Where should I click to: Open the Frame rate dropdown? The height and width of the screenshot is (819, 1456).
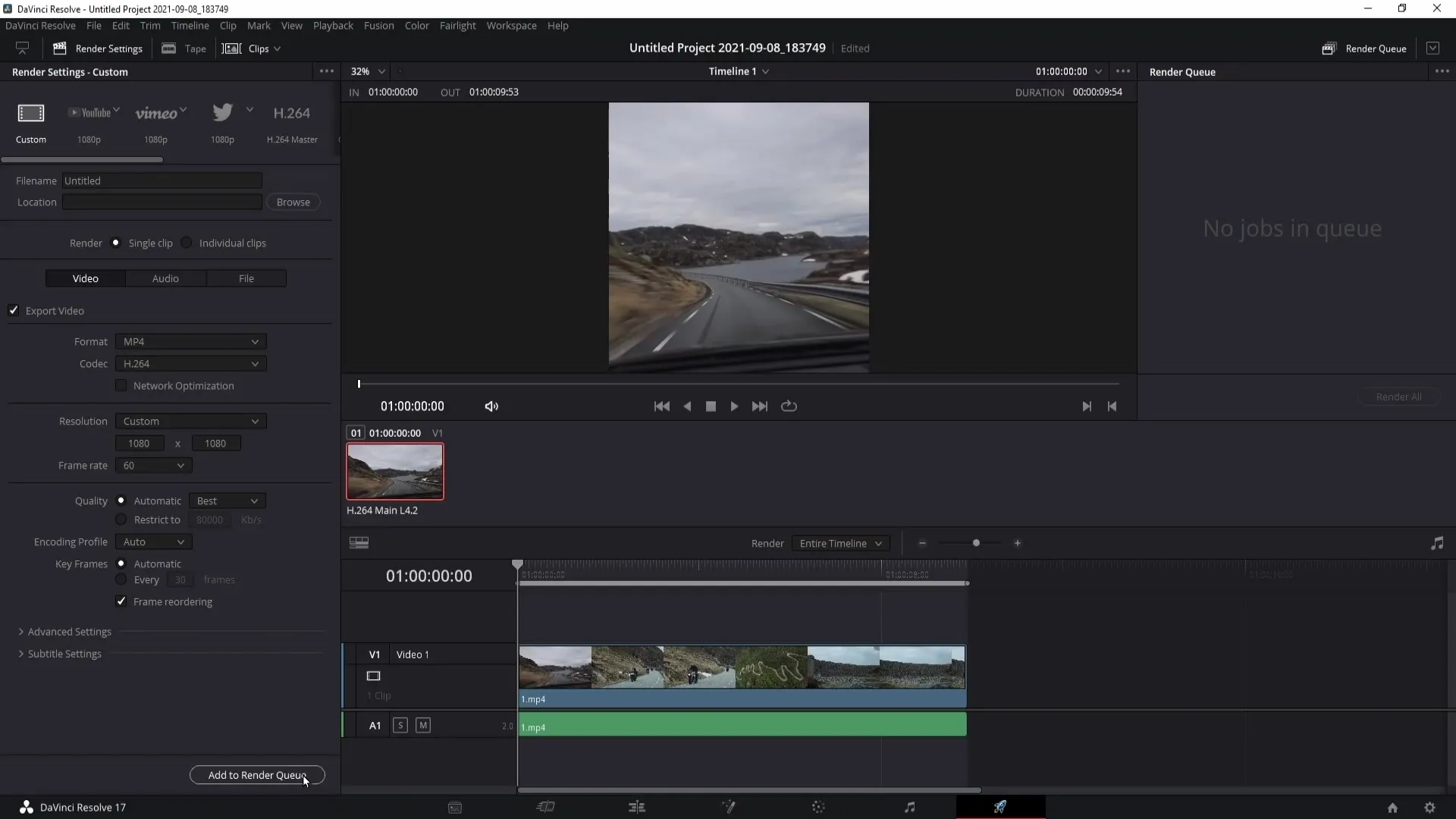pos(154,466)
